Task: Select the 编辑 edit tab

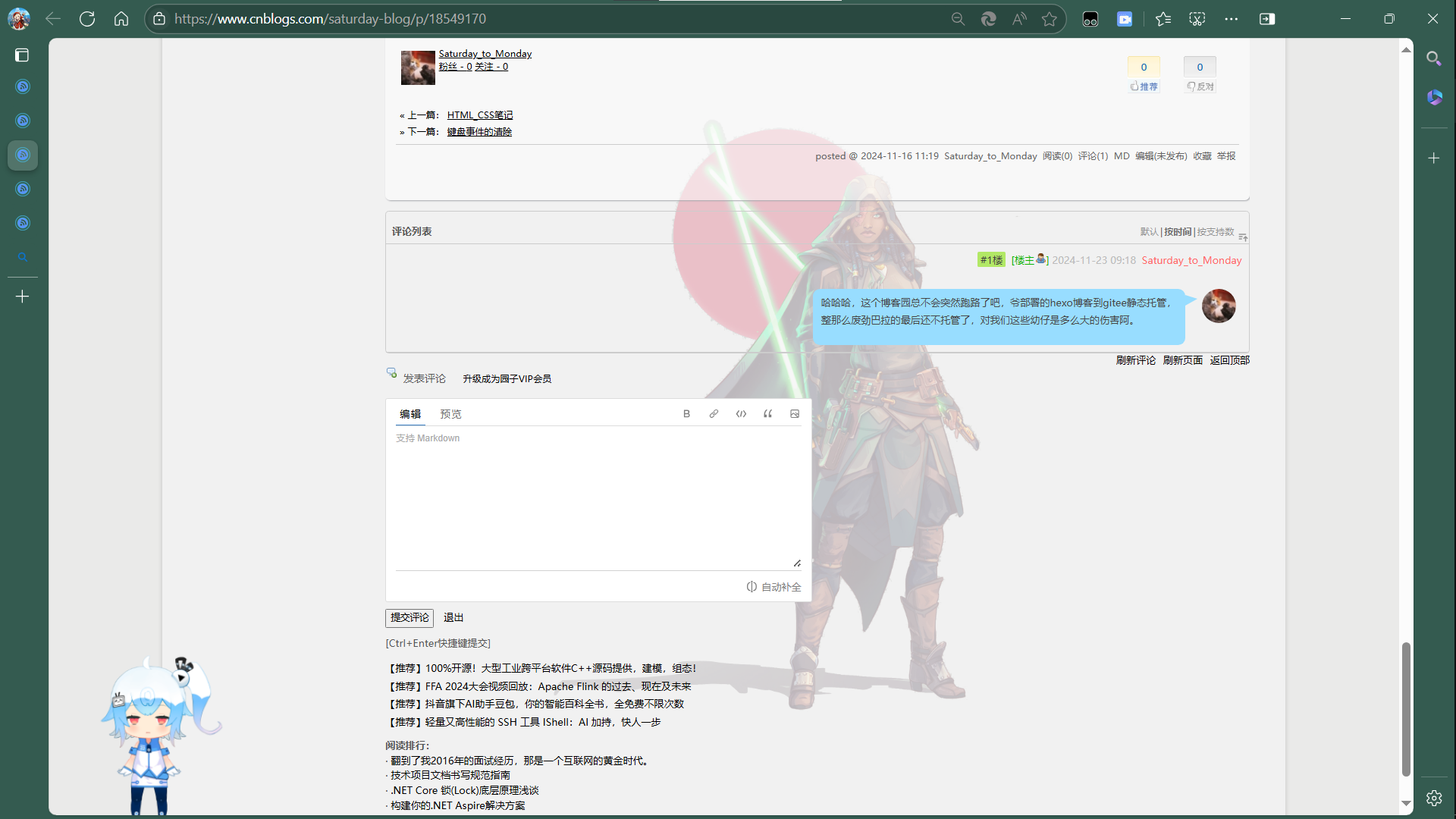Action: pyautogui.click(x=410, y=414)
